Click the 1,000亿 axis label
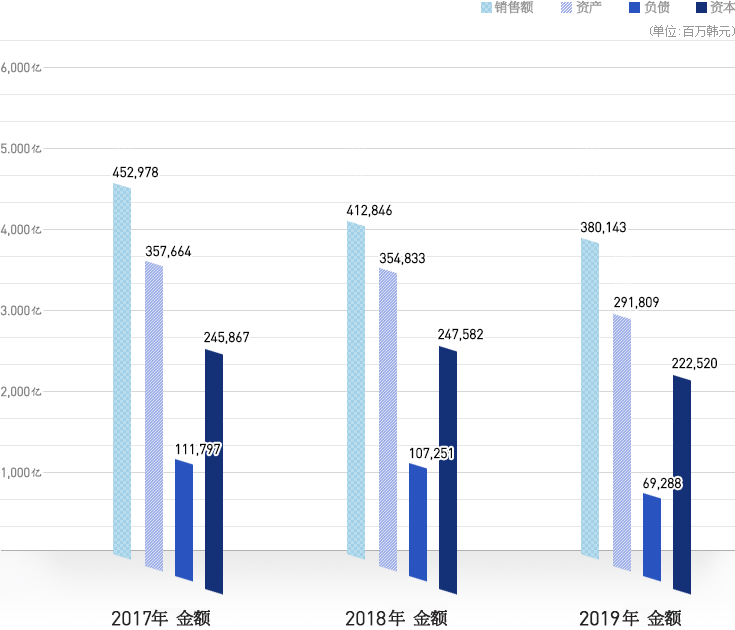735x630 pixels. coord(21,473)
